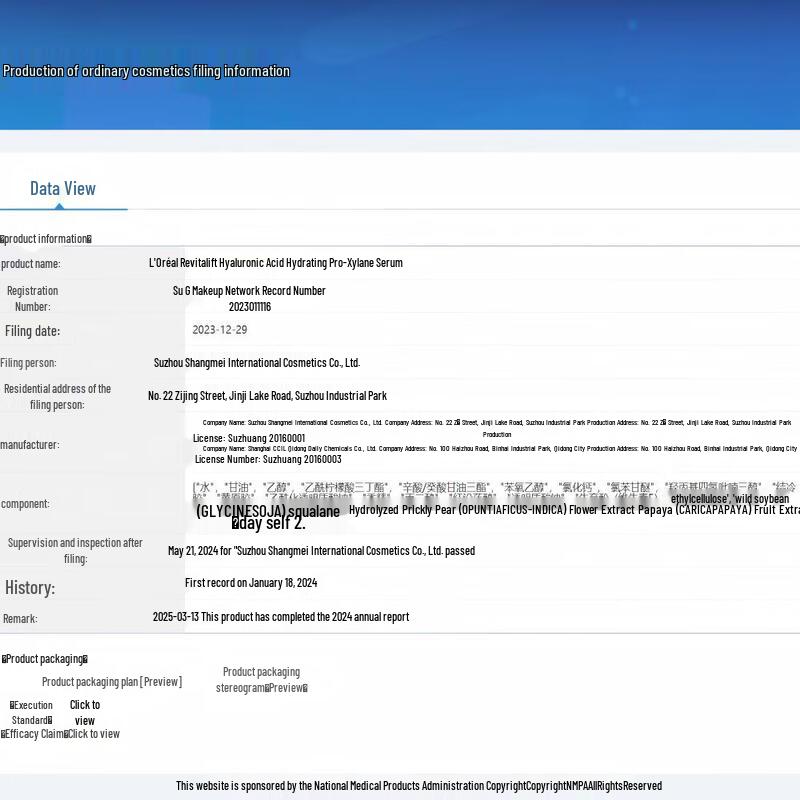Click to view the Efficacy Claim
Image resolution: width=800 pixels, height=800 pixels.
point(93,734)
